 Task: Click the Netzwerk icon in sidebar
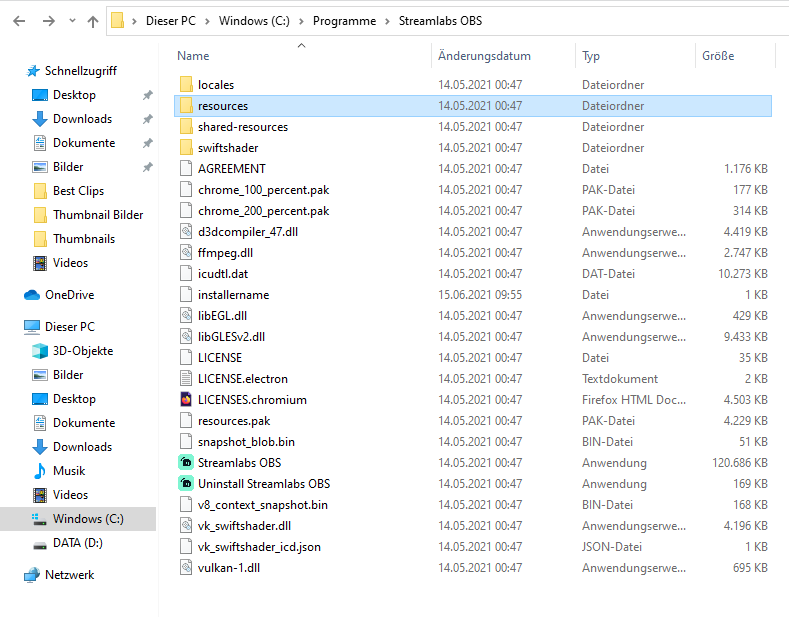coord(31,575)
